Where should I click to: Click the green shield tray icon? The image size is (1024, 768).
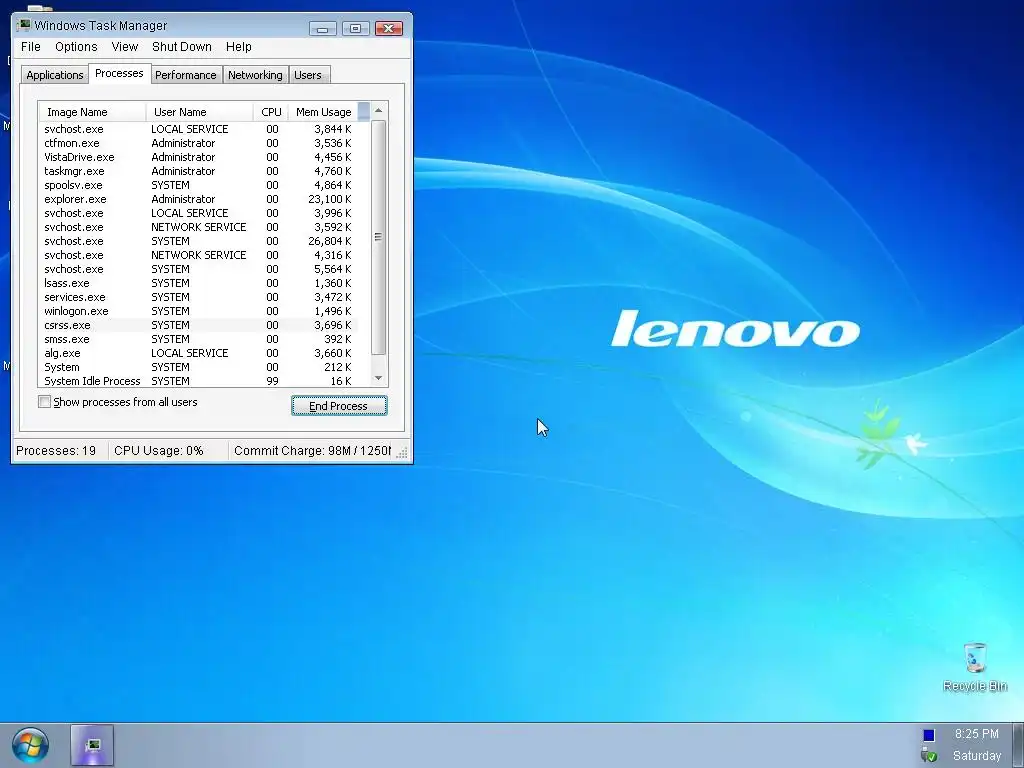pyautogui.click(x=929, y=756)
